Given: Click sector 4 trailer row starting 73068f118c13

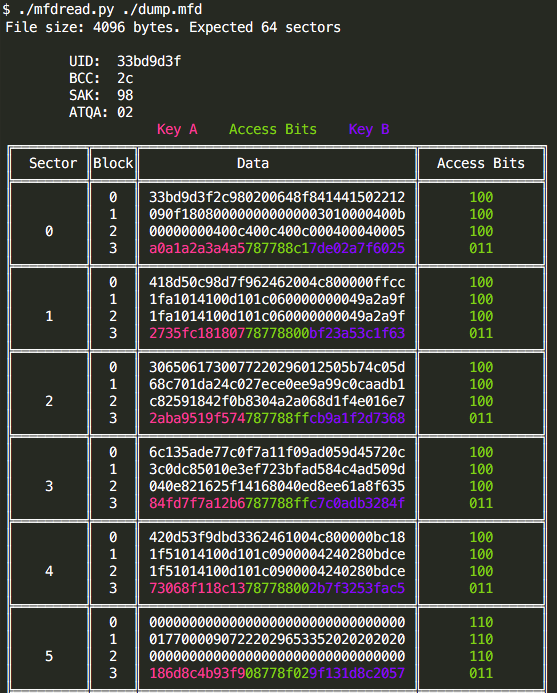Looking at the screenshot, I should [x=277, y=588].
